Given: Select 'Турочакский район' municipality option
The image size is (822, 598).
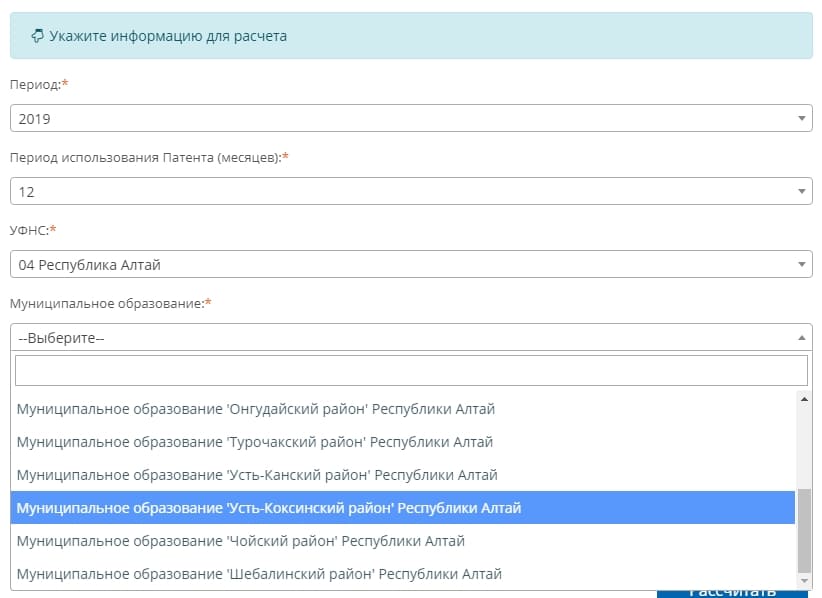Looking at the screenshot, I should pyautogui.click(x=403, y=442).
